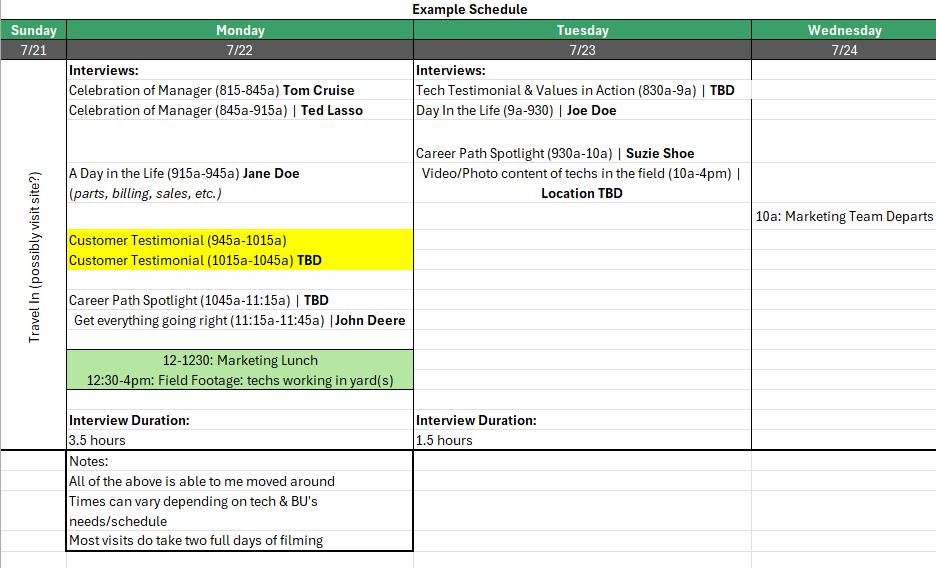The image size is (936, 568).
Task: Select the rotated "Travel In" cell
Action: point(34,258)
